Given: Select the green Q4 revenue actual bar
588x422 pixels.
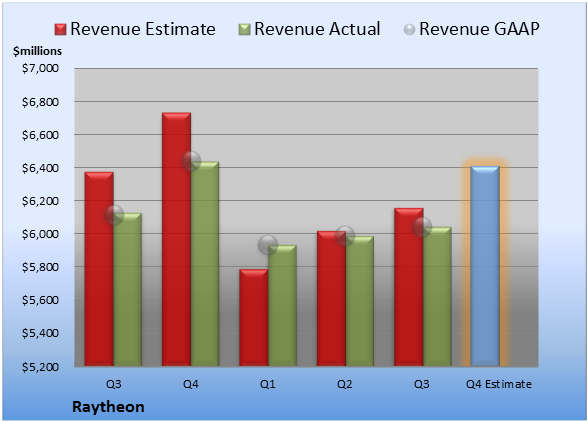Looking at the screenshot, I should (x=205, y=264).
